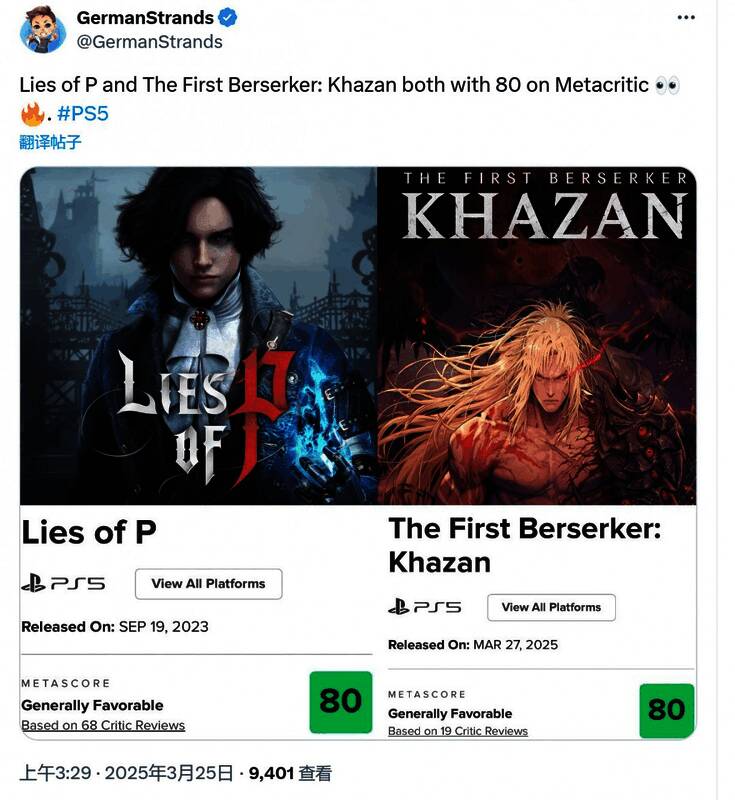
Task: Click the green 80 Metascore for Khazan
Action: click(667, 710)
